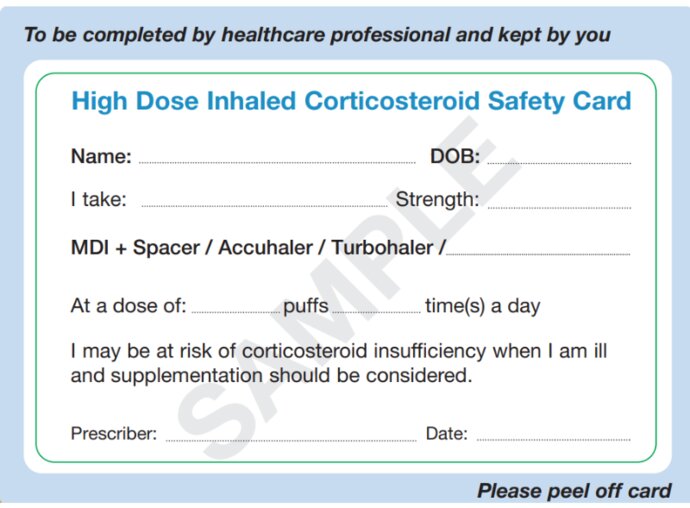Viewport: 690px width, 508px height.
Task: Select the Turbohaler option text
Action: (x=382, y=247)
